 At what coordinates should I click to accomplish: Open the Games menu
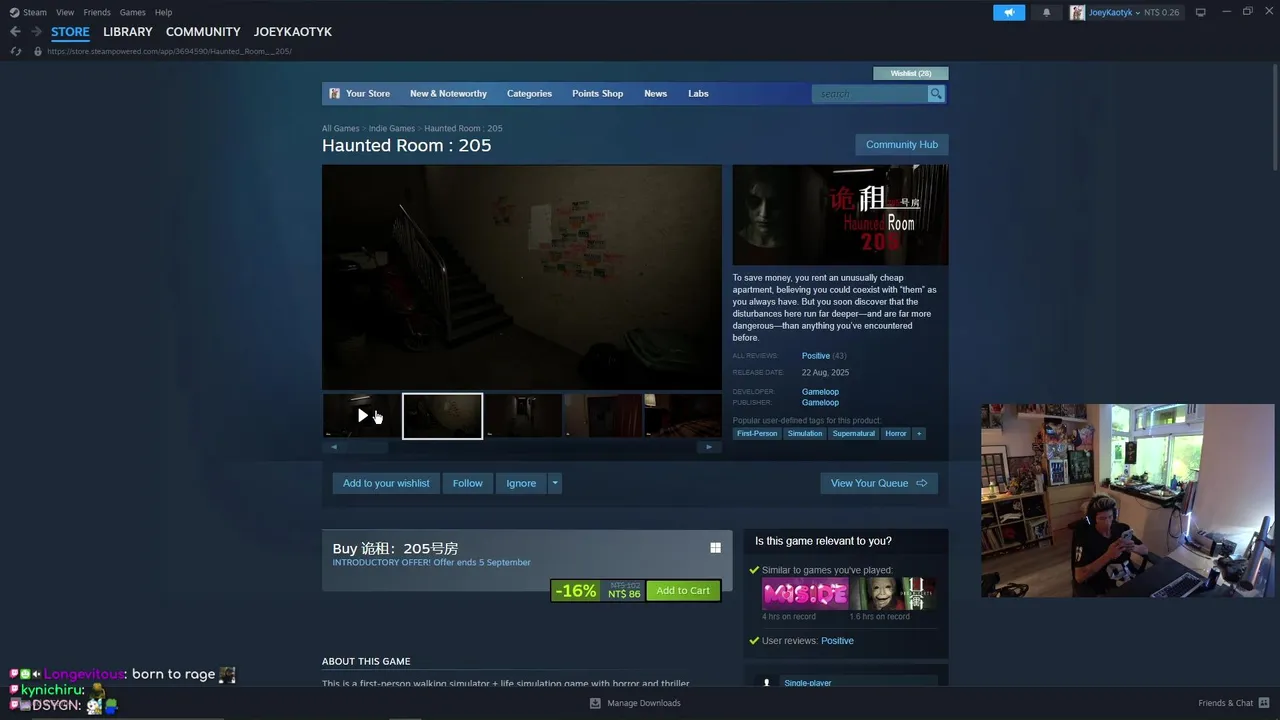tap(133, 12)
